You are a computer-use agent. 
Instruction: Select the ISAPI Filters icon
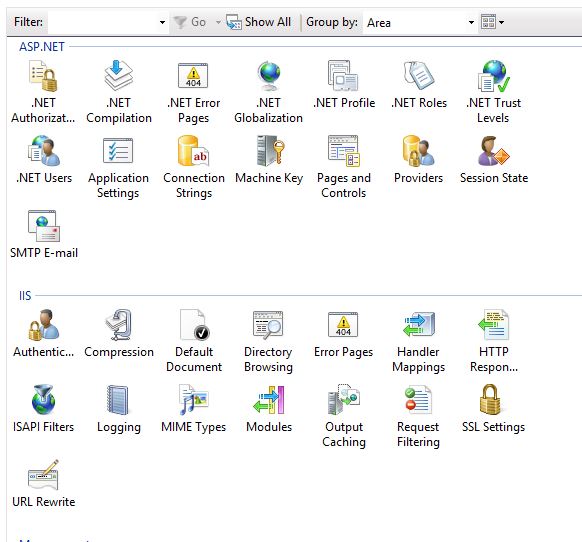tap(43, 400)
